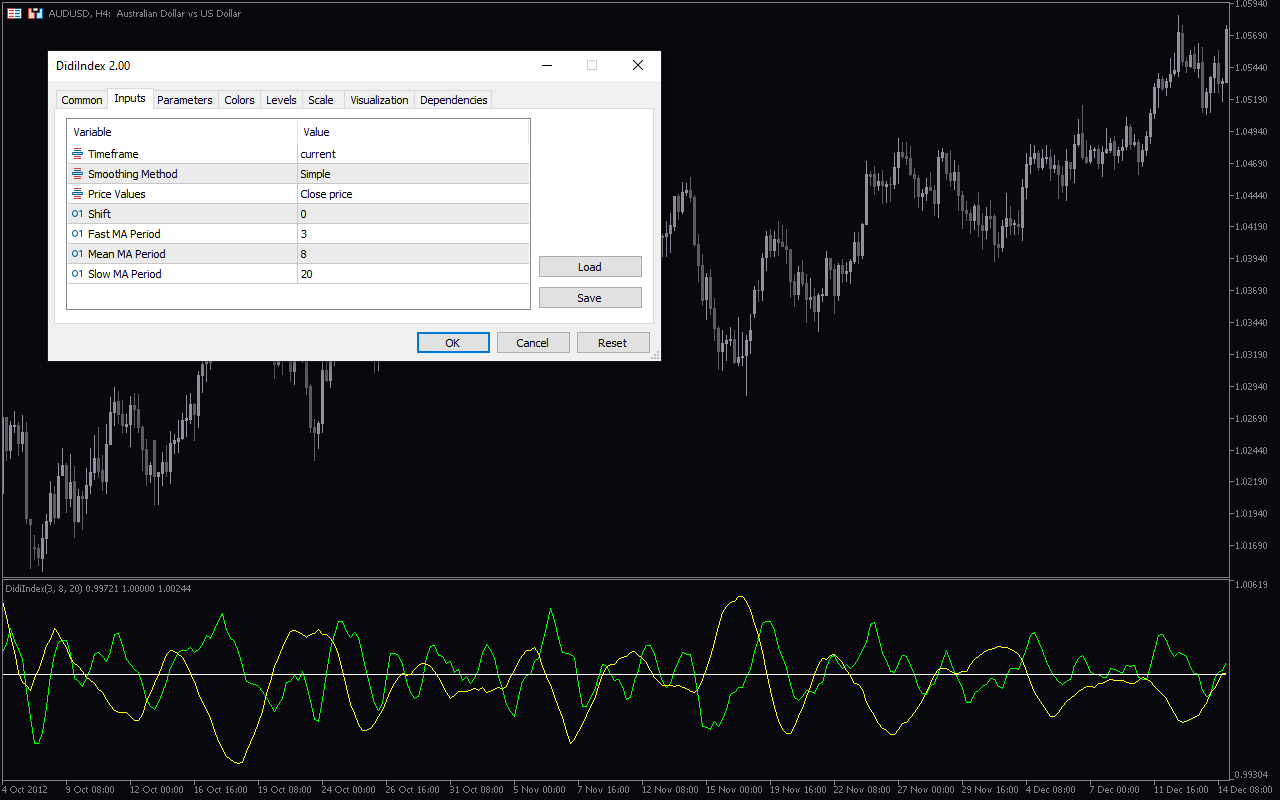Click the integer icon beside Shift

(78, 214)
